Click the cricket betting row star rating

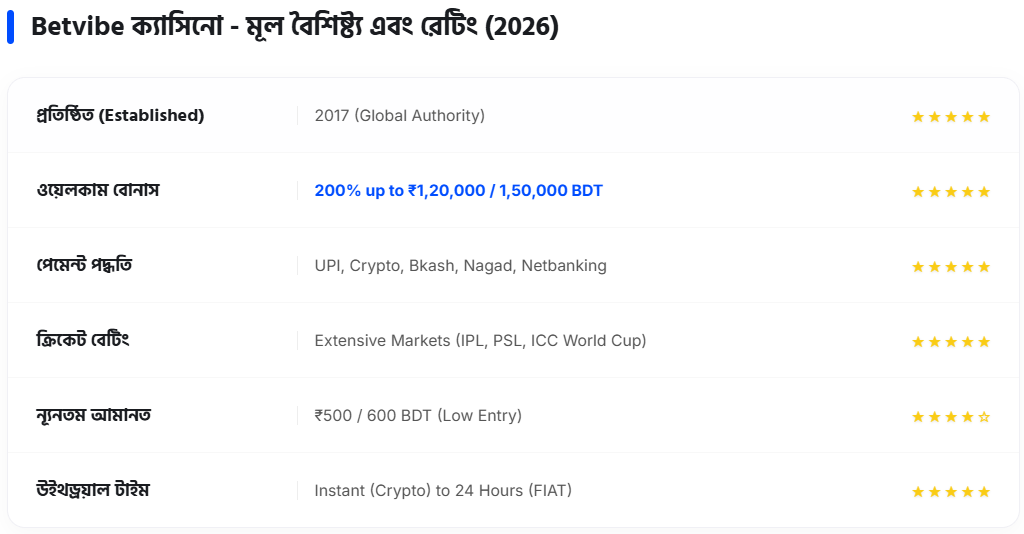[x=950, y=342]
